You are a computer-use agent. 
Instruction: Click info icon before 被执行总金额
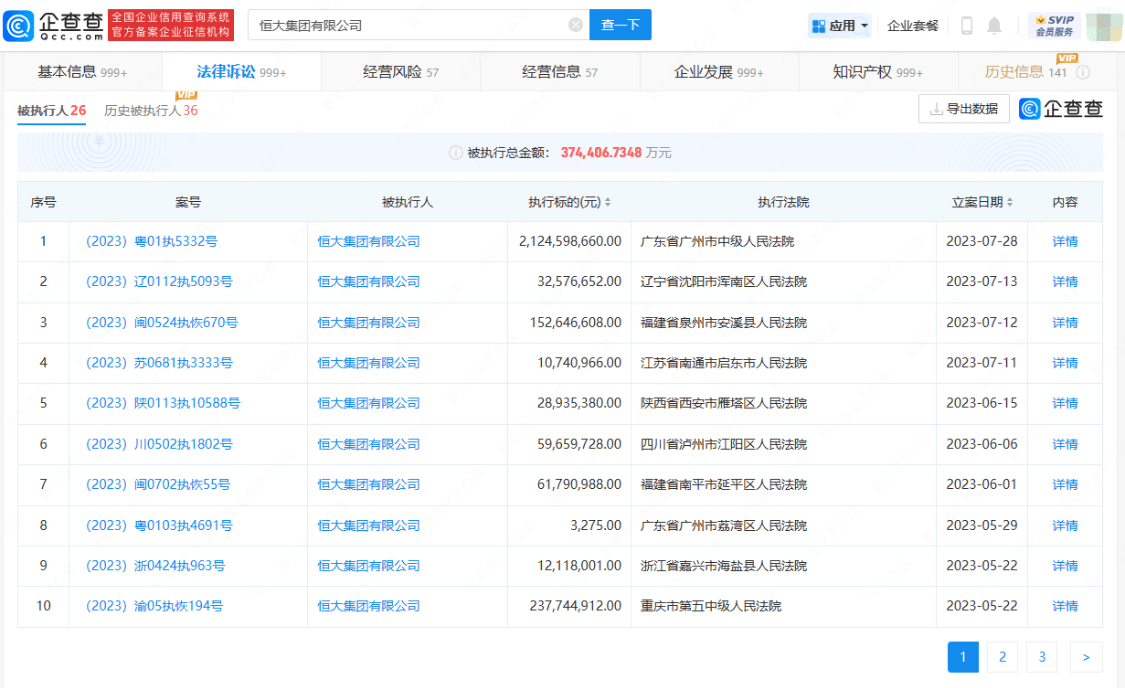click(456, 153)
